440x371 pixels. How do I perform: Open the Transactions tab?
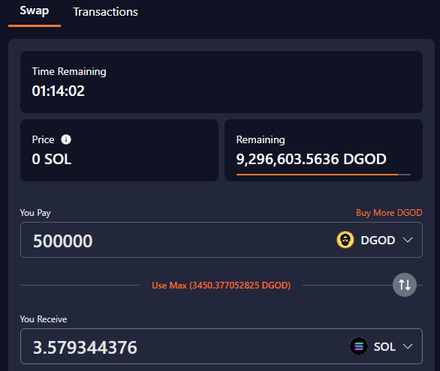point(105,12)
